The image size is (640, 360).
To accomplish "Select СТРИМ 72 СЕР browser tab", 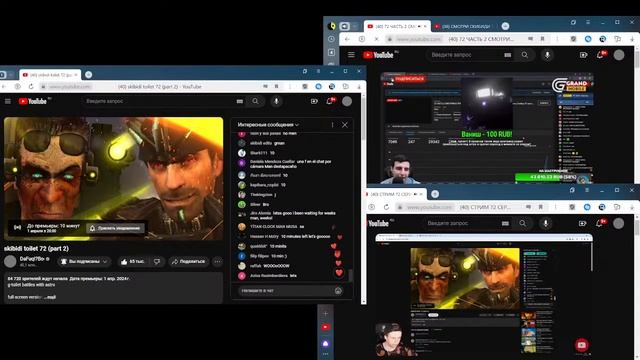I will coord(396,194).
